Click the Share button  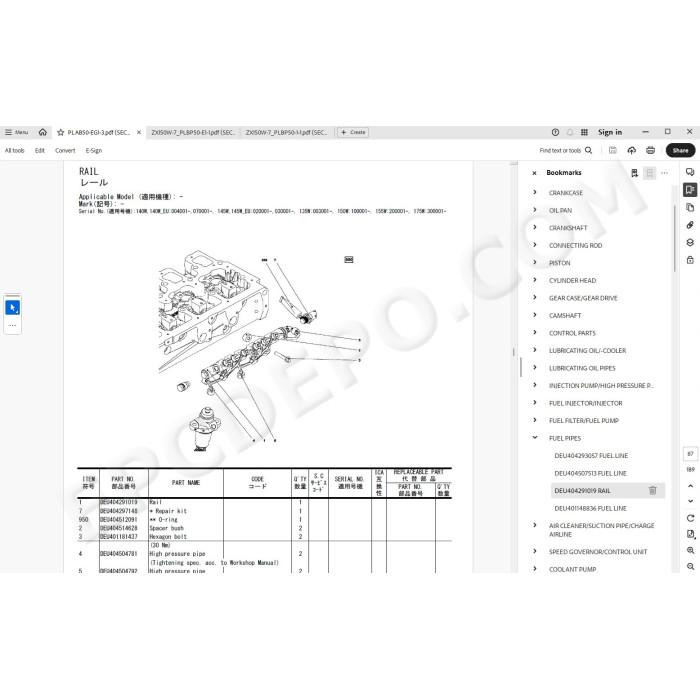(680, 150)
